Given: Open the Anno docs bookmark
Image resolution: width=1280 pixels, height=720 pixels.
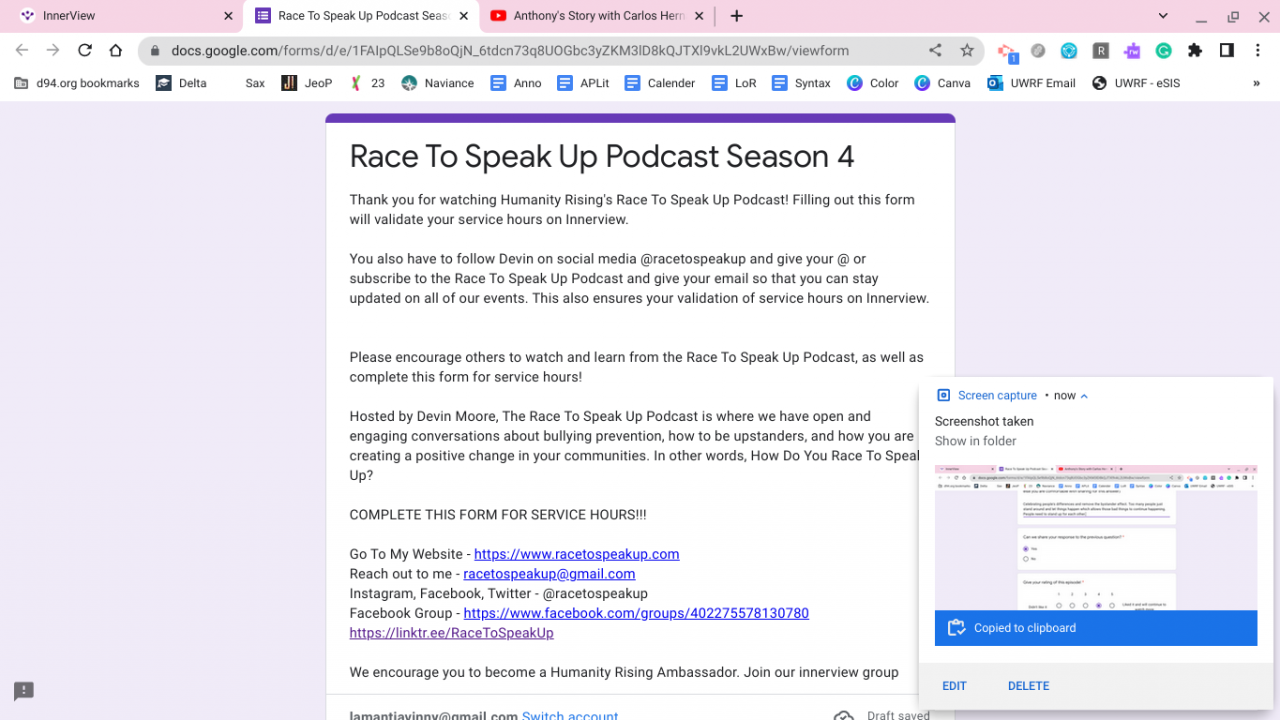Looking at the screenshot, I should 516,83.
